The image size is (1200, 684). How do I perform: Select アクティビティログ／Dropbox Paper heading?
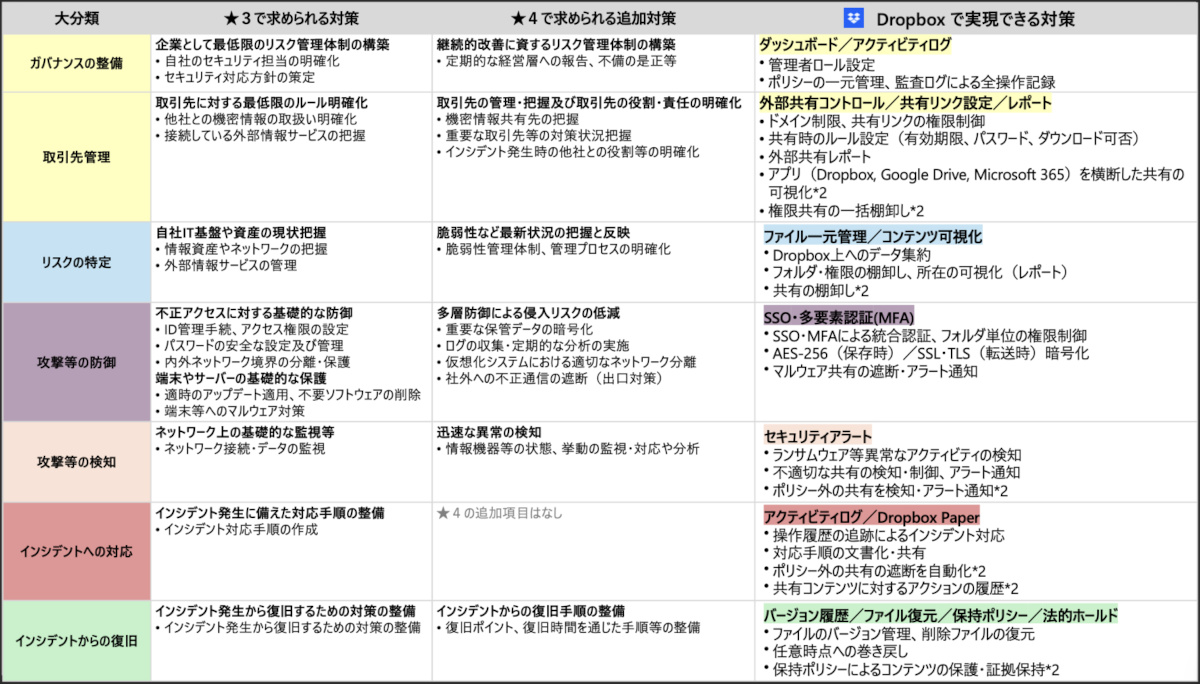(x=871, y=516)
